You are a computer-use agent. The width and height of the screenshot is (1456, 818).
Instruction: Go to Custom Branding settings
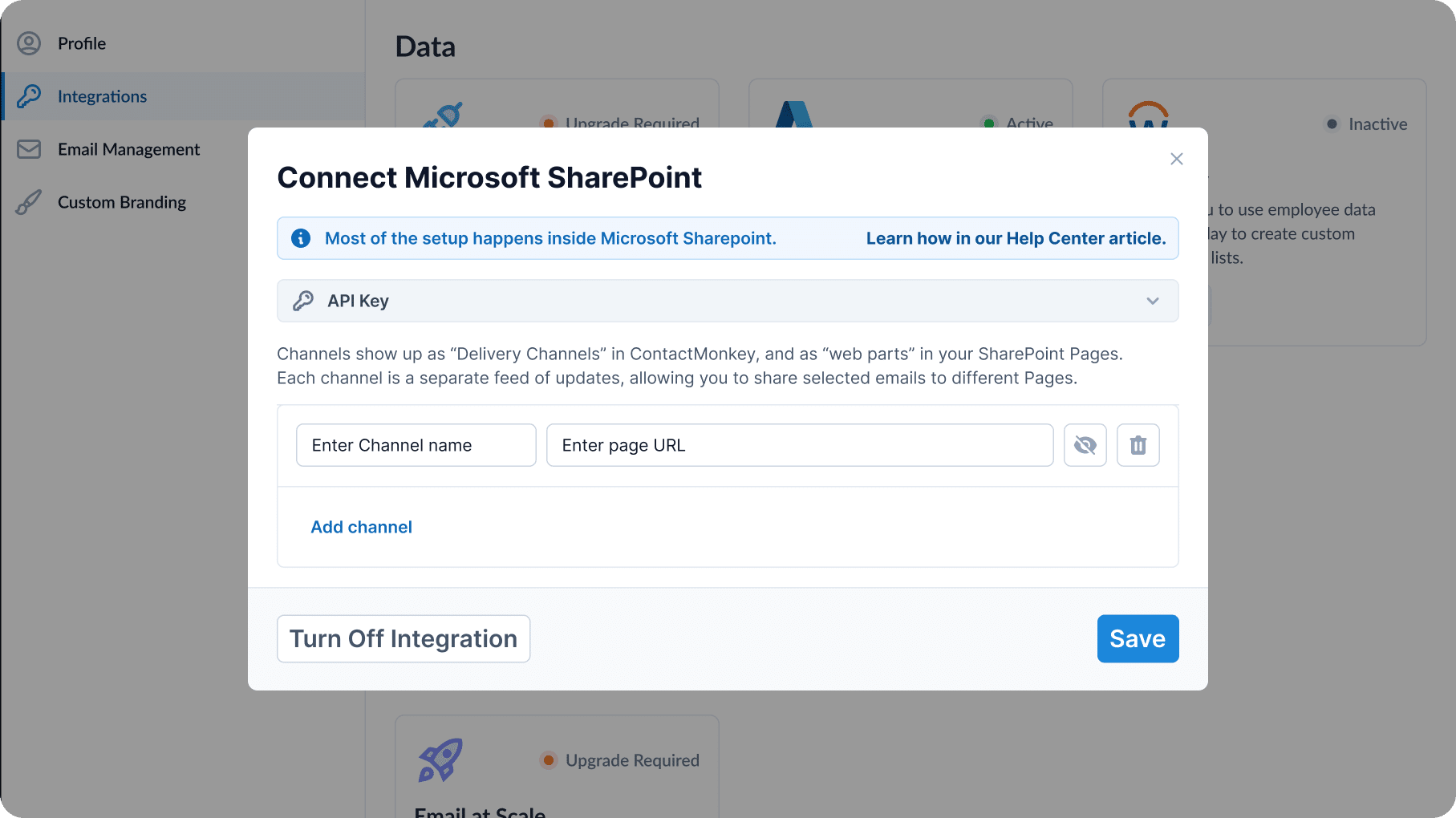pyautogui.click(x=183, y=202)
